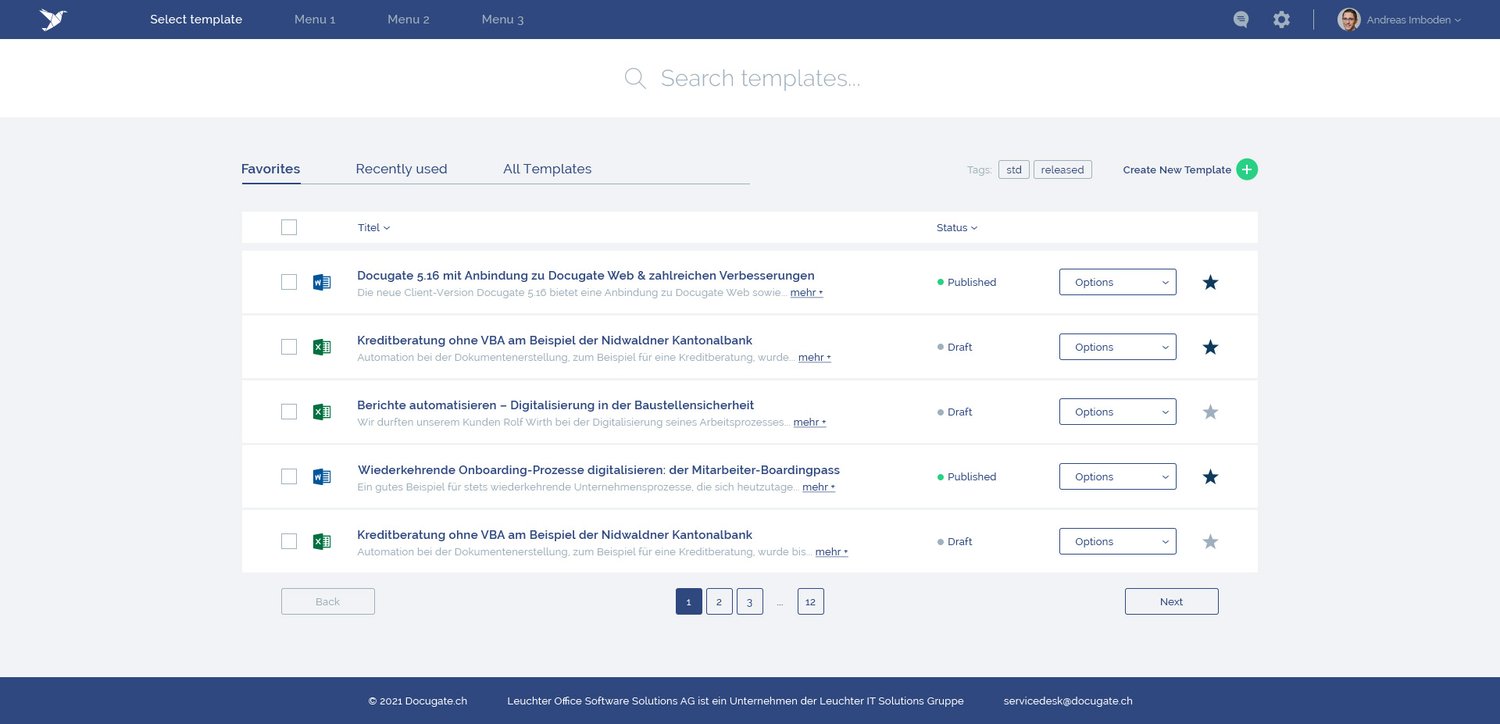Open the settings gear icon
1500x724 pixels.
(1281, 19)
